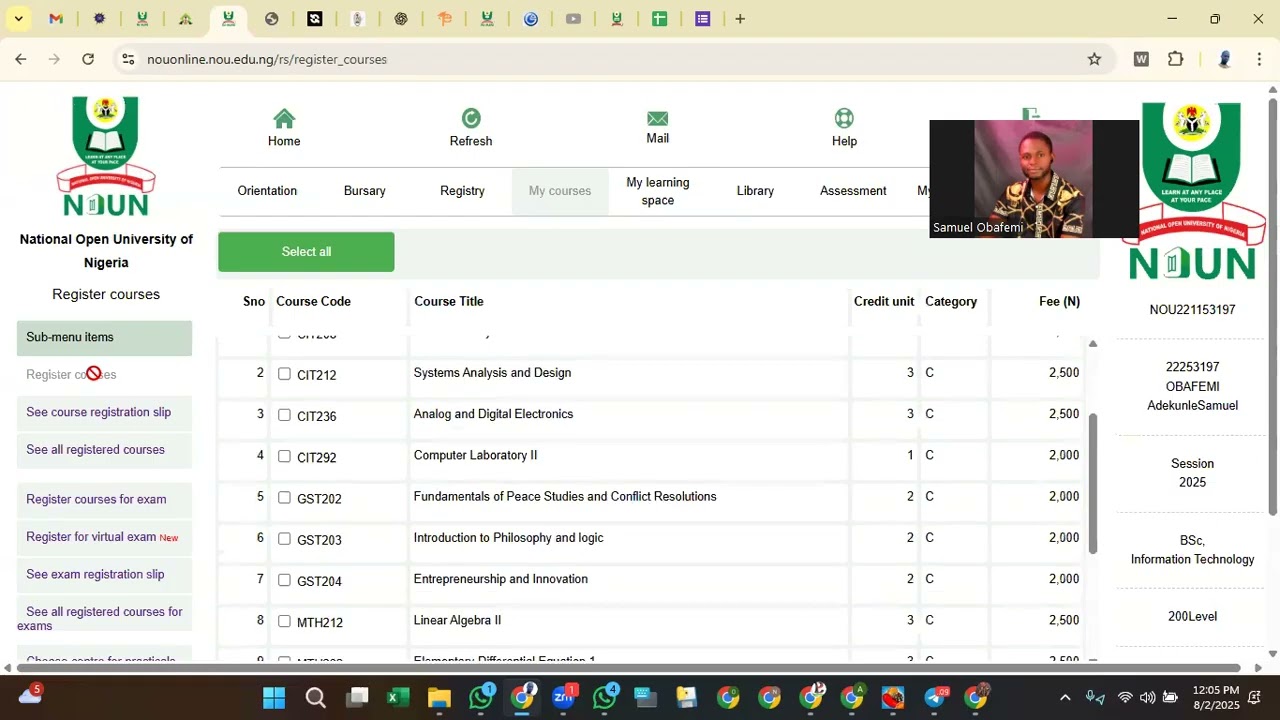
Task: Bookmark this page with star icon
Action: [1094, 59]
